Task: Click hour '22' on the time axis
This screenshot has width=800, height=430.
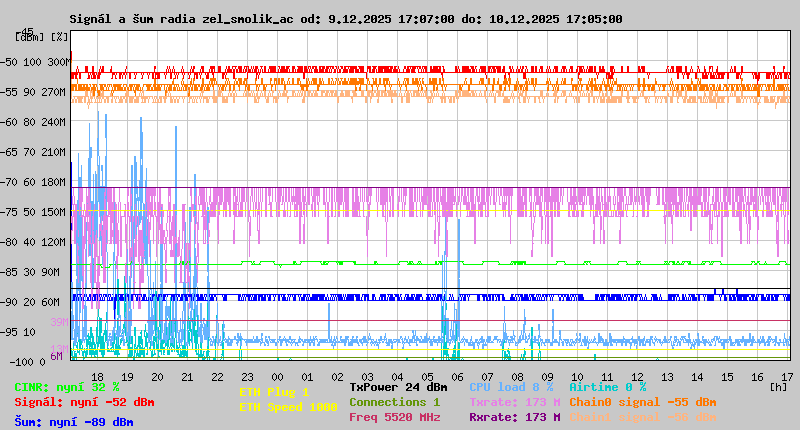Action: pyautogui.click(x=217, y=377)
